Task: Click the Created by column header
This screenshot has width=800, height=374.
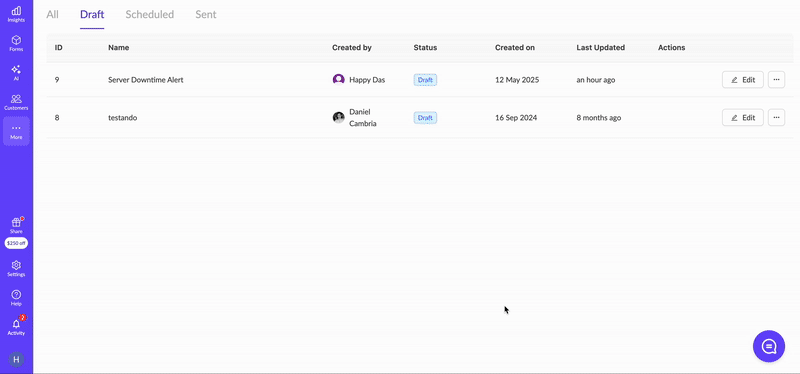Action: click(x=352, y=47)
